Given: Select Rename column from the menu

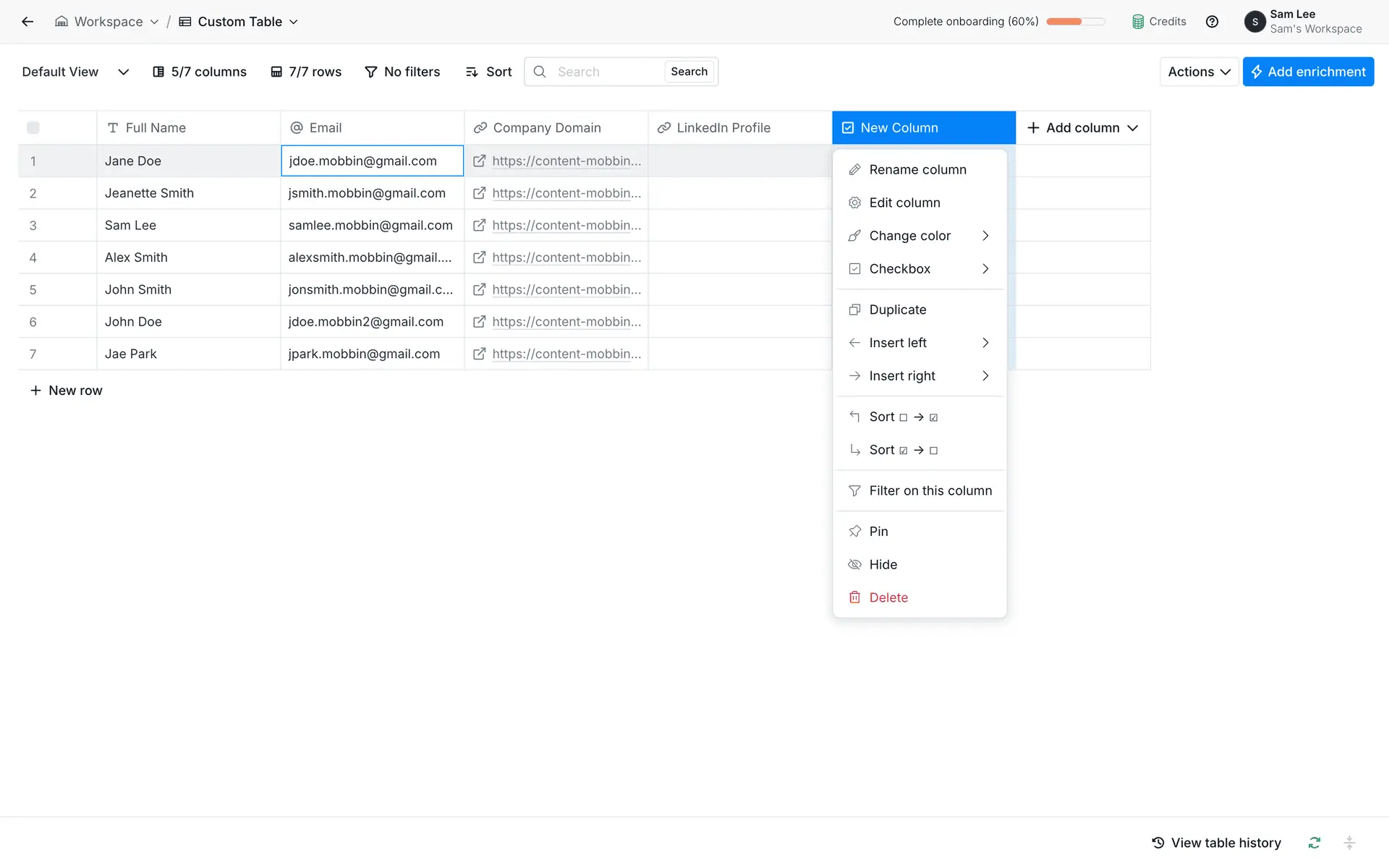Looking at the screenshot, I should pyautogui.click(x=917, y=169).
